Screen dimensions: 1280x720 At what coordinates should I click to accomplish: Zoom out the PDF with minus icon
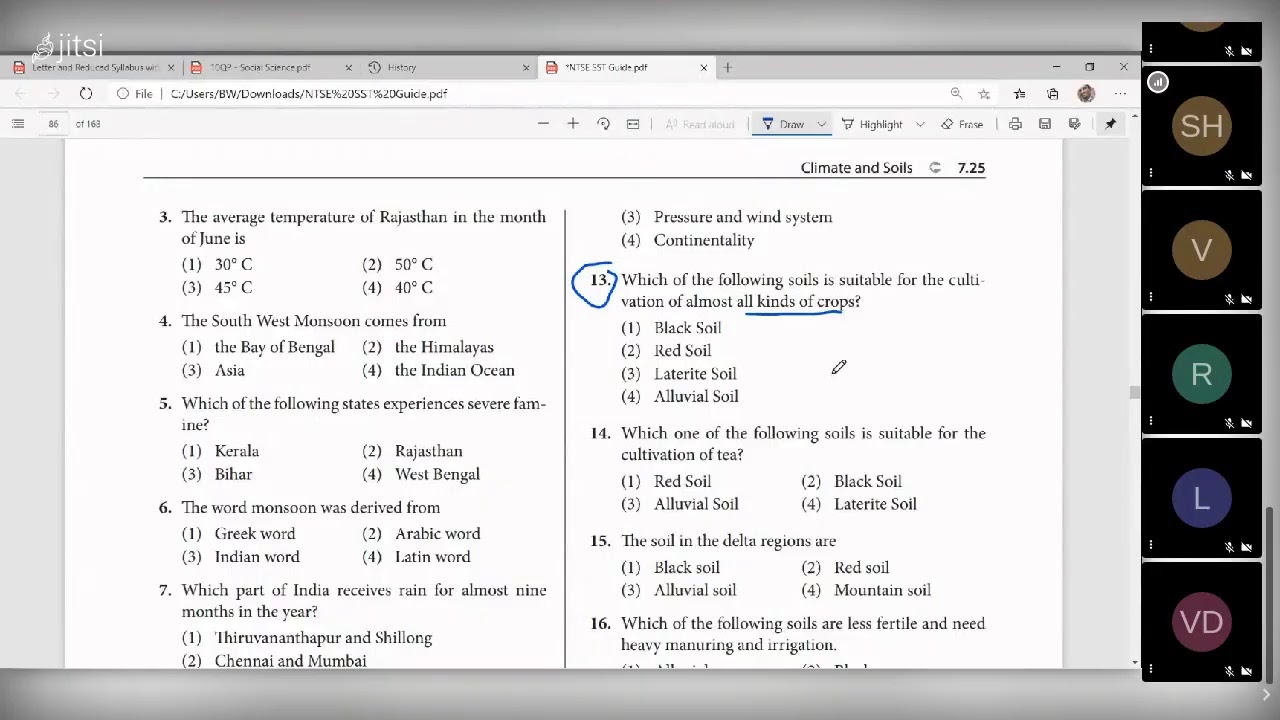point(543,124)
